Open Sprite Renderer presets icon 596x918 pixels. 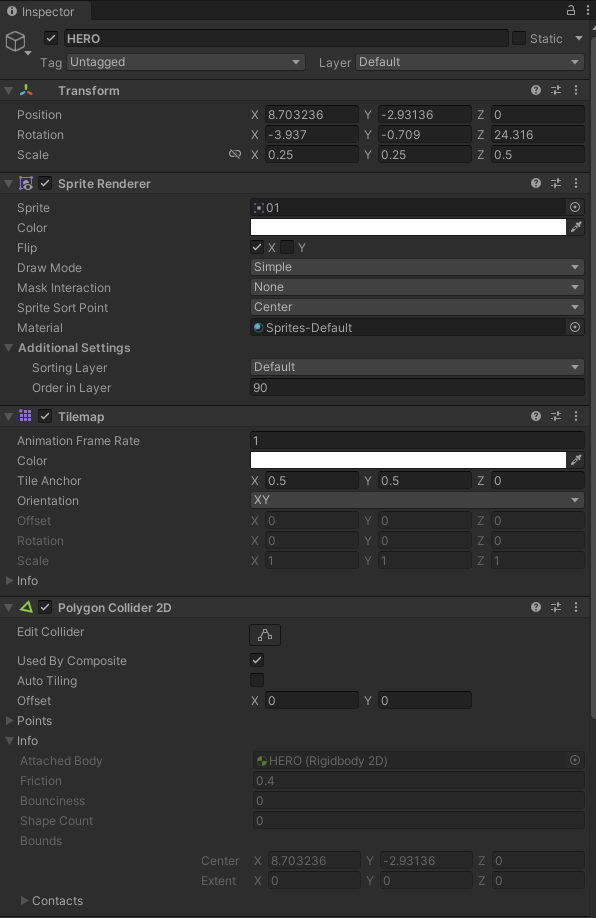[556, 183]
